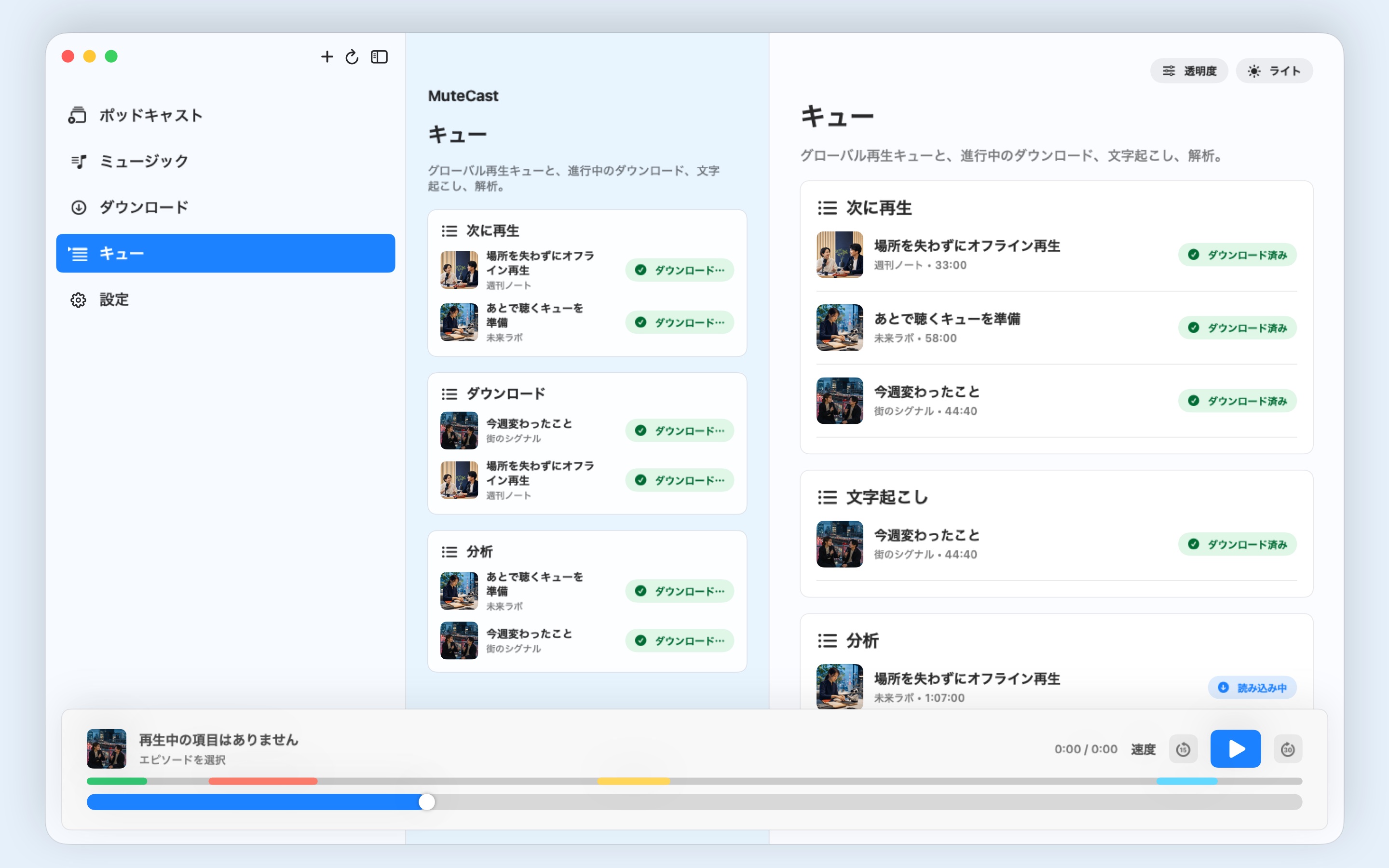Click 場所を失わずにオフライン再生 33:00 thumbnail in right panel

839,254
